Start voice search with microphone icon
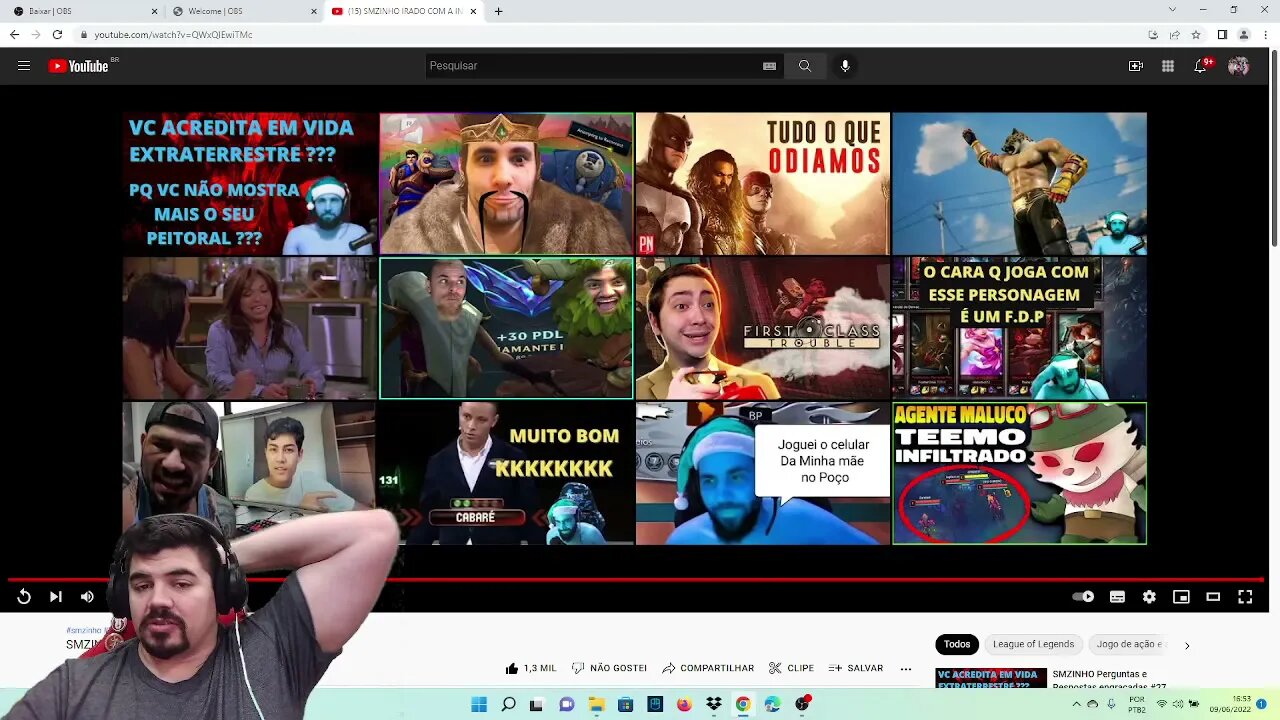The width and height of the screenshot is (1280, 720). (x=845, y=66)
